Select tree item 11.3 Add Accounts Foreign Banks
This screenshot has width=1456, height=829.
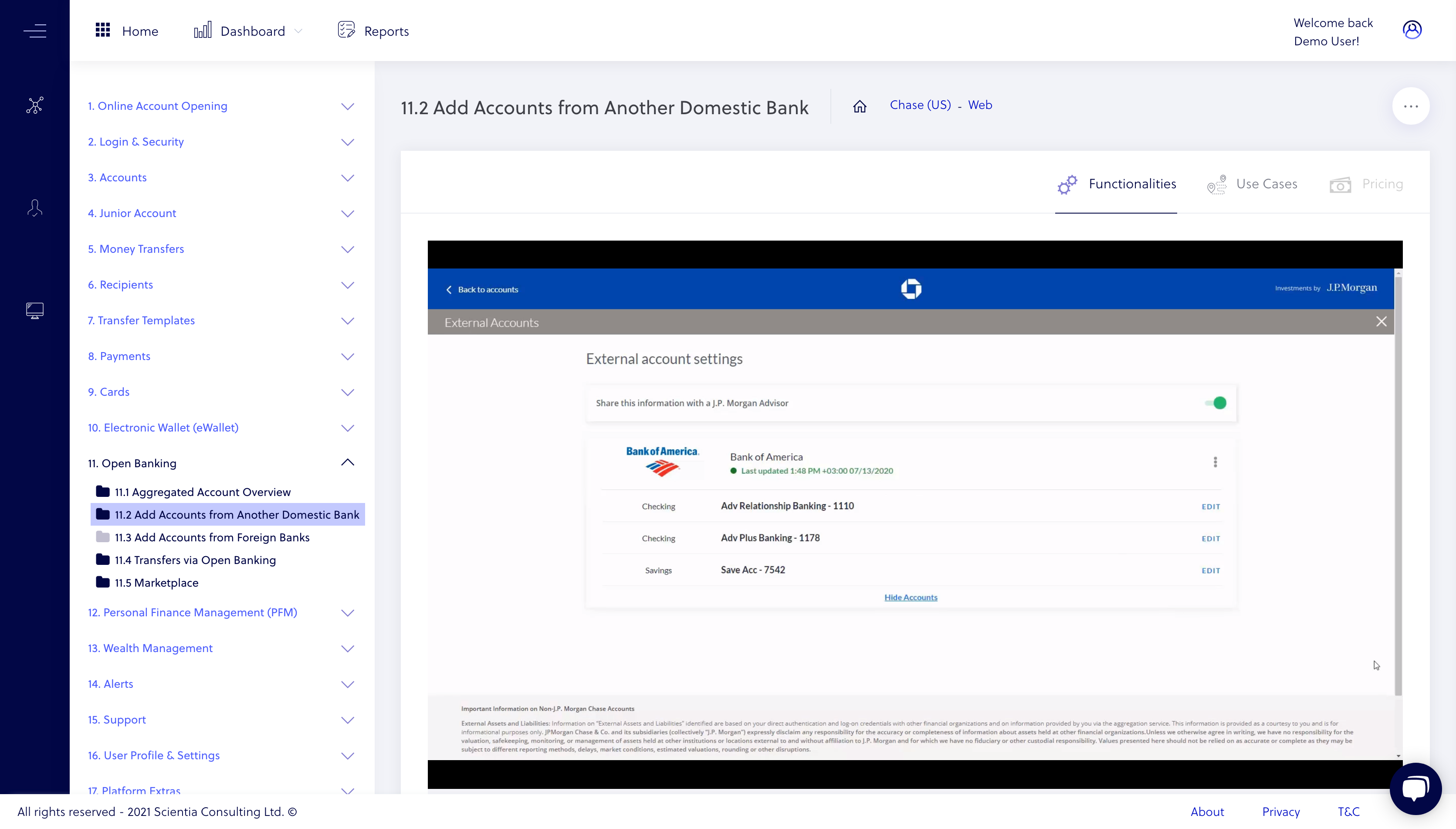pos(212,537)
